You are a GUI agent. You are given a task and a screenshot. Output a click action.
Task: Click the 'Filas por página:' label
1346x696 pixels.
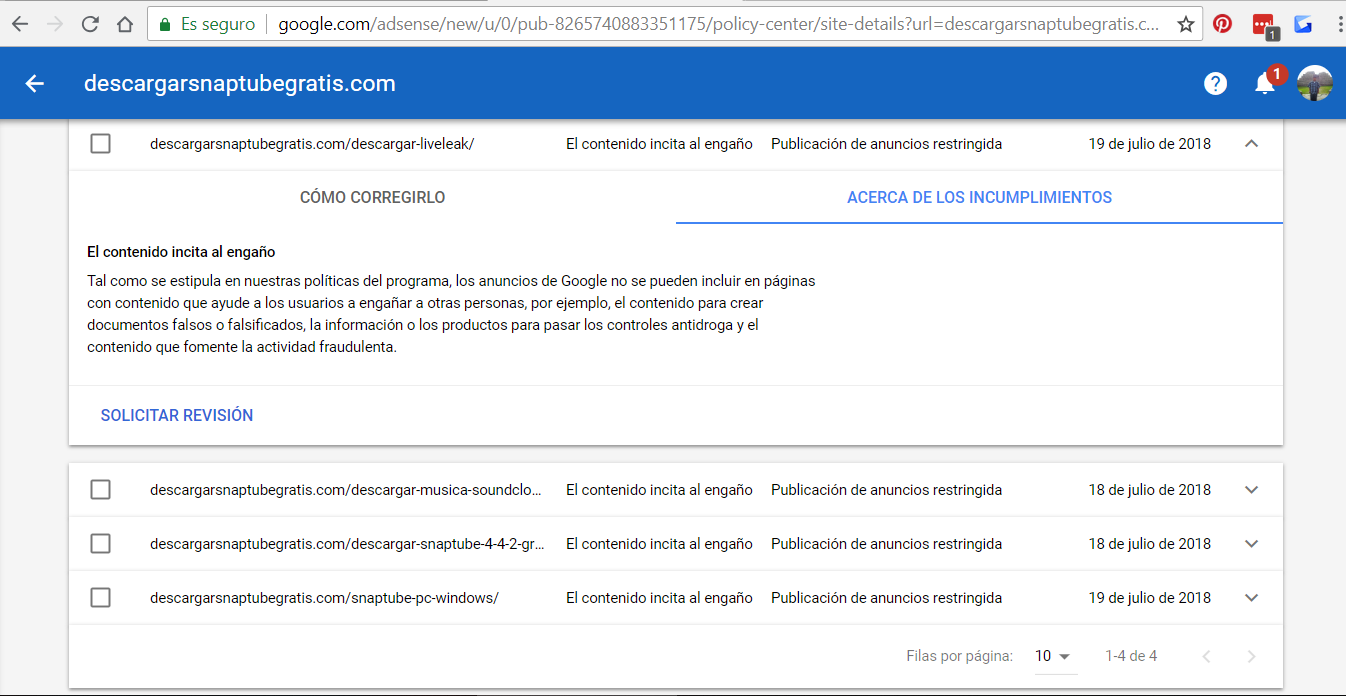coord(960,657)
